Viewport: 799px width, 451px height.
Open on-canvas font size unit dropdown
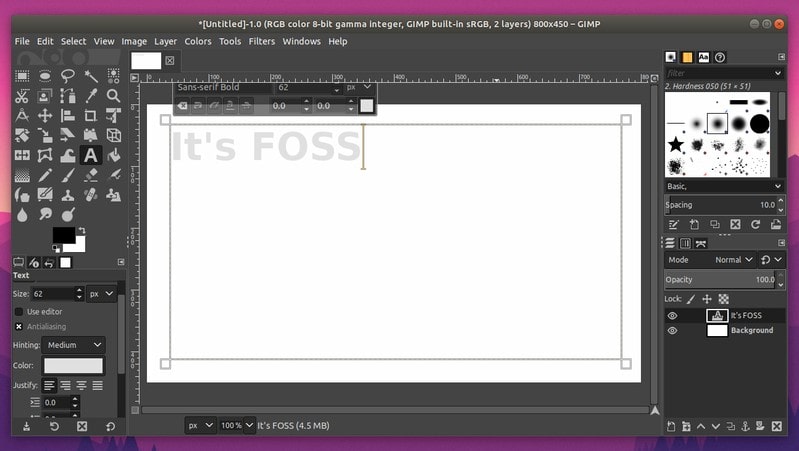359,87
